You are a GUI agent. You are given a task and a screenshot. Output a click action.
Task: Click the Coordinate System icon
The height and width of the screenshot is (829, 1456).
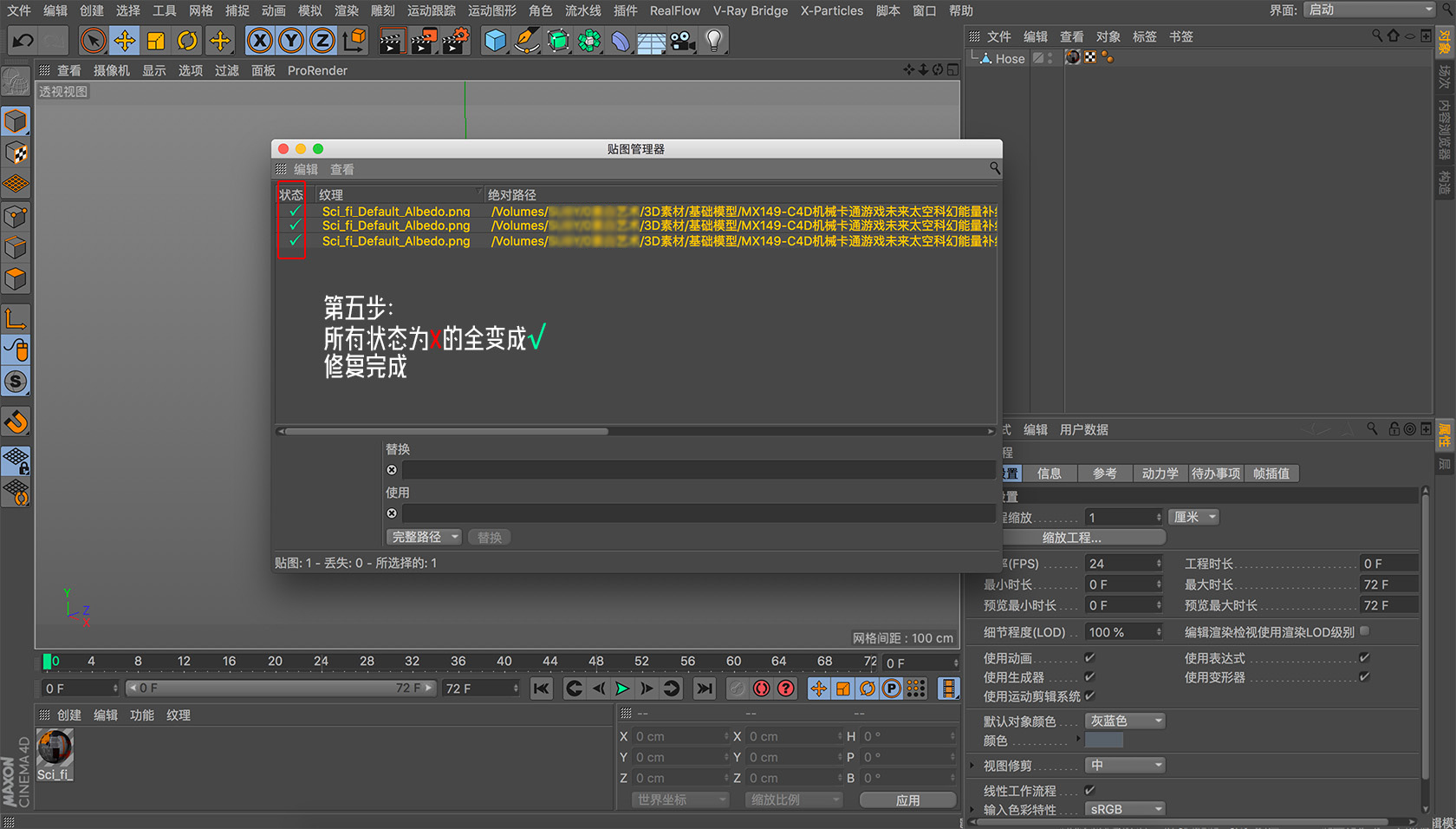354,41
